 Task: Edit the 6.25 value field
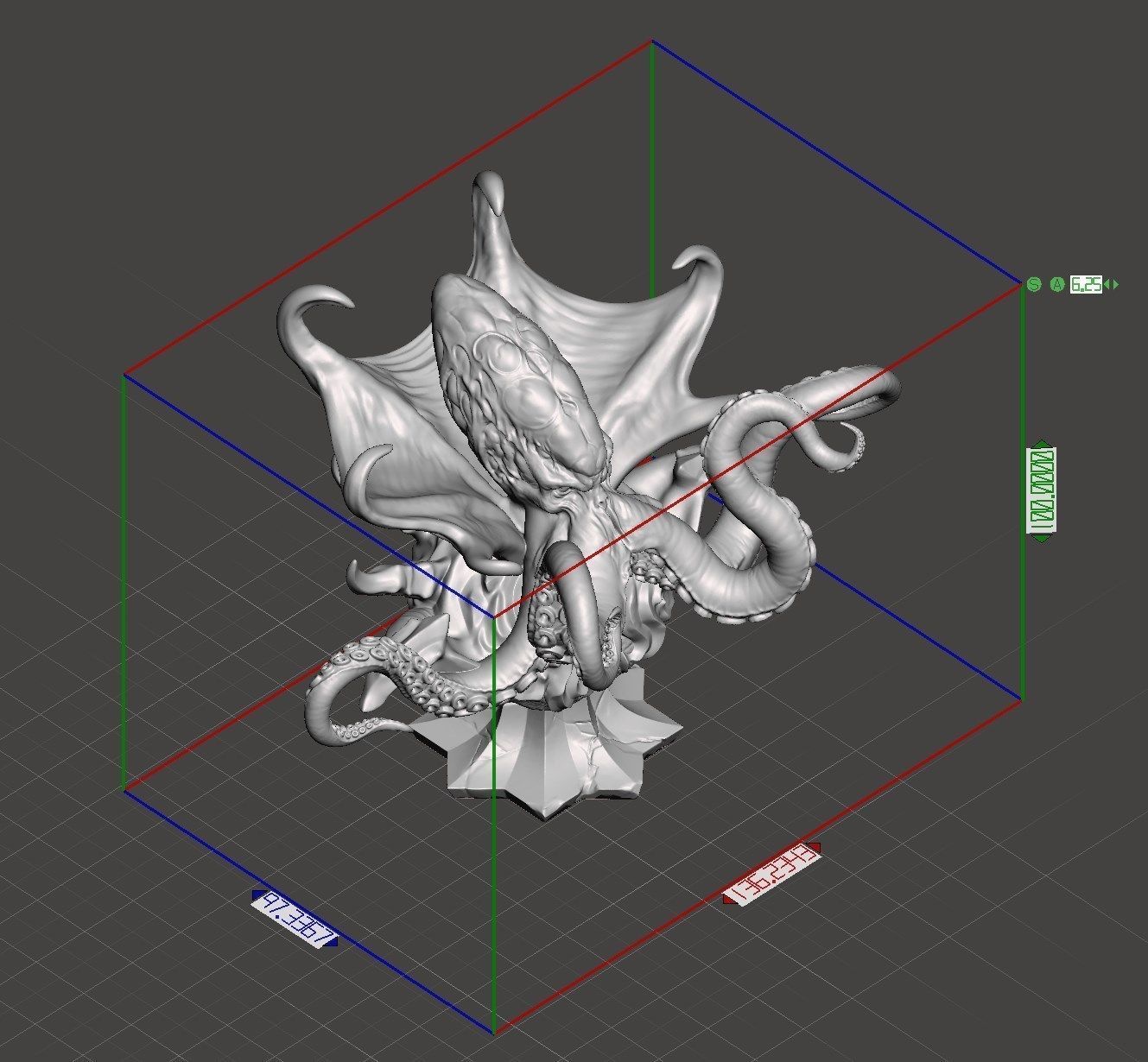[1086, 284]
